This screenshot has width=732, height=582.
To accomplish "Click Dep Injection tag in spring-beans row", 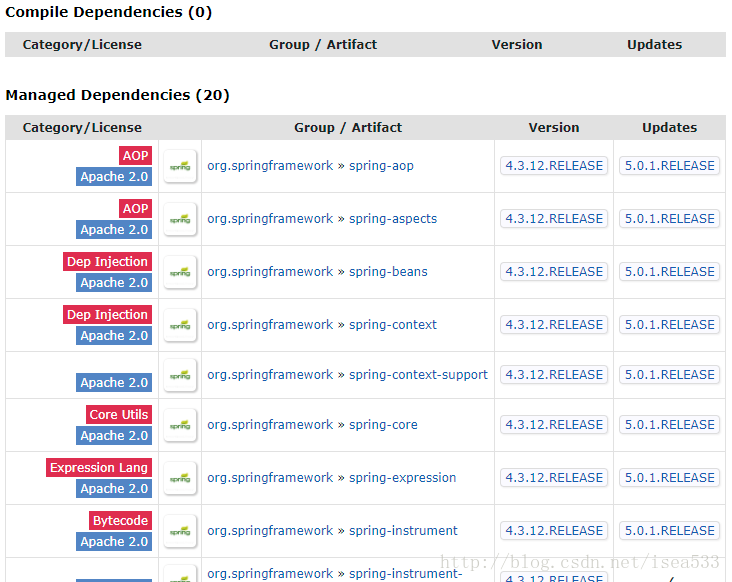I will click(107, 261).
